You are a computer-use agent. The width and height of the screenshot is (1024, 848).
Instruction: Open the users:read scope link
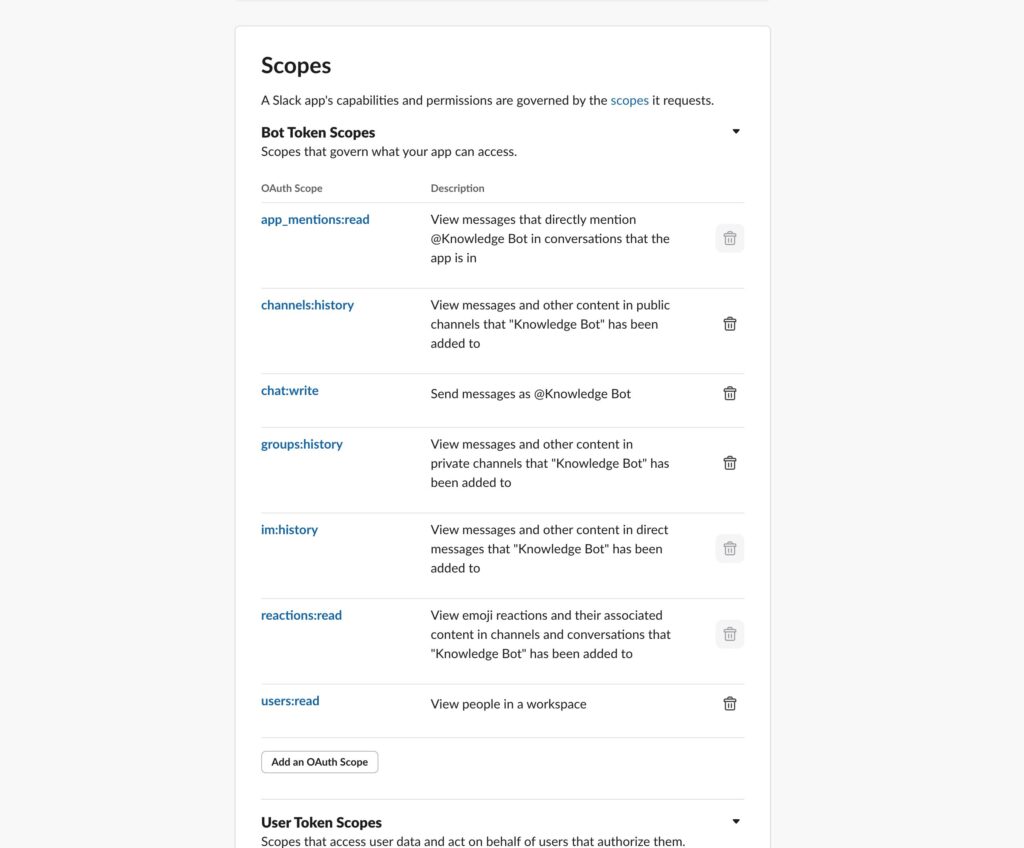point(290,701)
